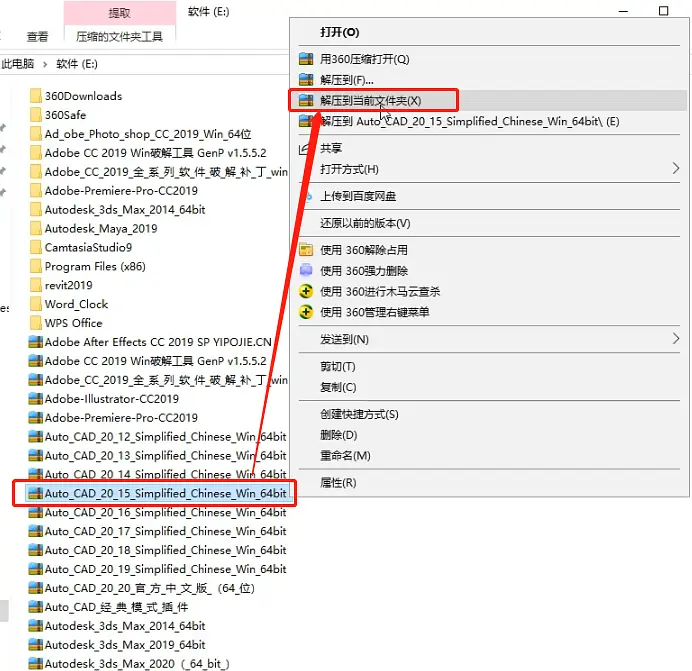Screen dimensions: 692x671
Task: Click the 360 icon beside 使用 360进行木马云查杀
Action: point(306,291)
